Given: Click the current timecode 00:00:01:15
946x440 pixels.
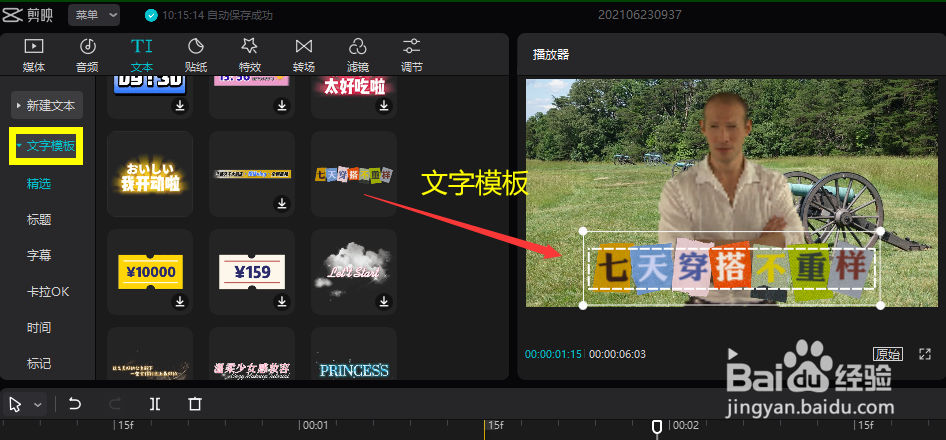Looking at the screenshot, I should [x=553, y=354].
